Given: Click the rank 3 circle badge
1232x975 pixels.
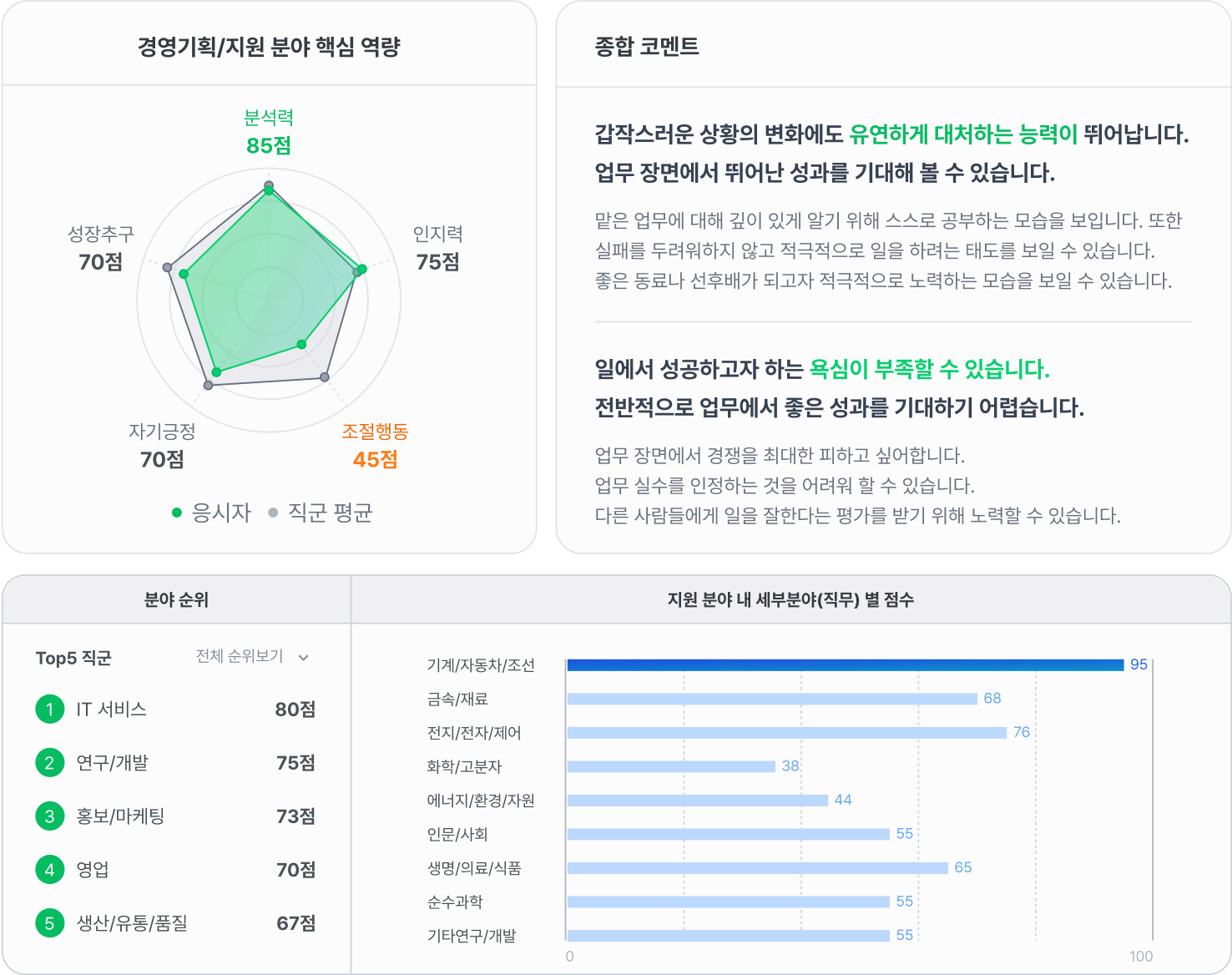Looking at the screenshot, I should click(49, 816).
